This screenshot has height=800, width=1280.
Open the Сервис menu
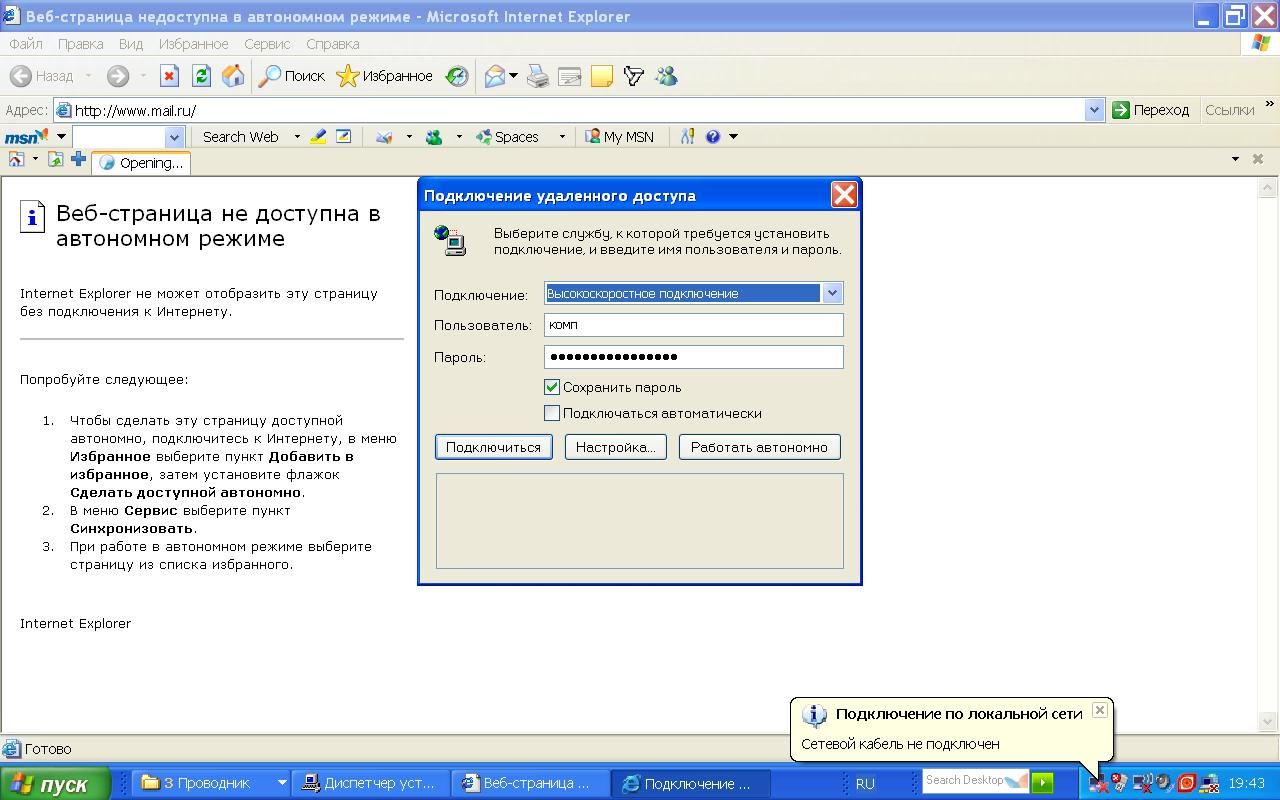tap(267, 44)
